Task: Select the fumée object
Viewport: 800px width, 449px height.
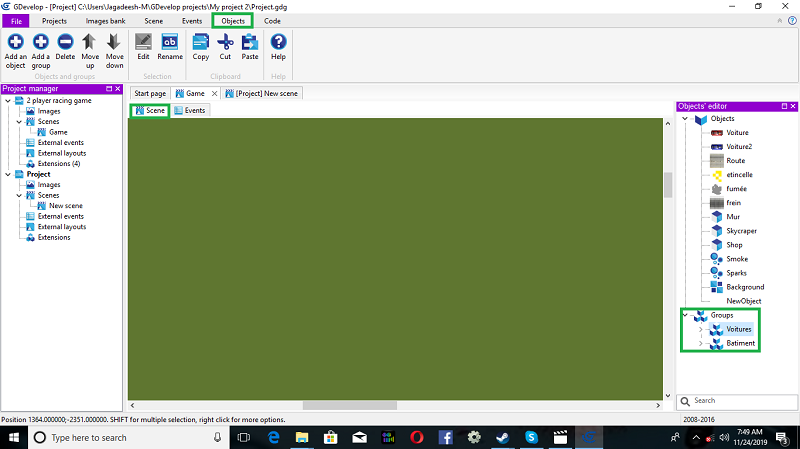Action: (736, 189)
